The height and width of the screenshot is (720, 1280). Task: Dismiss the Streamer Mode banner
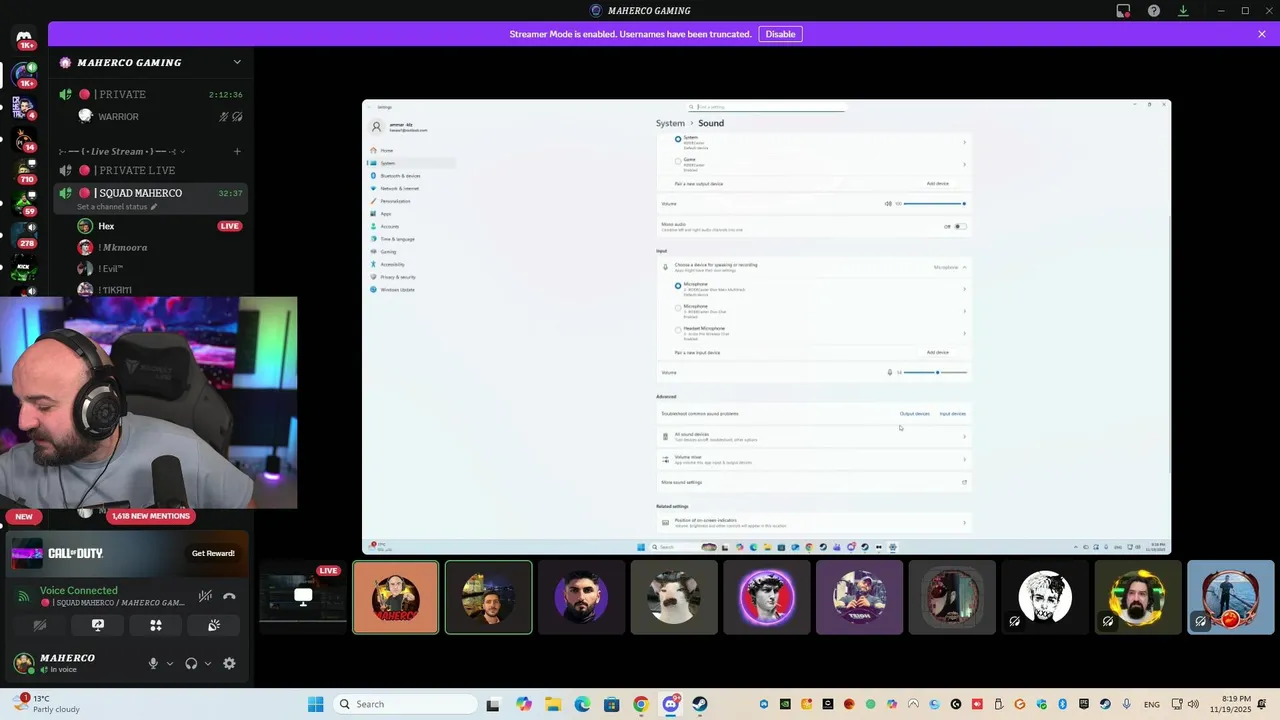click(x=1262, y=34)
